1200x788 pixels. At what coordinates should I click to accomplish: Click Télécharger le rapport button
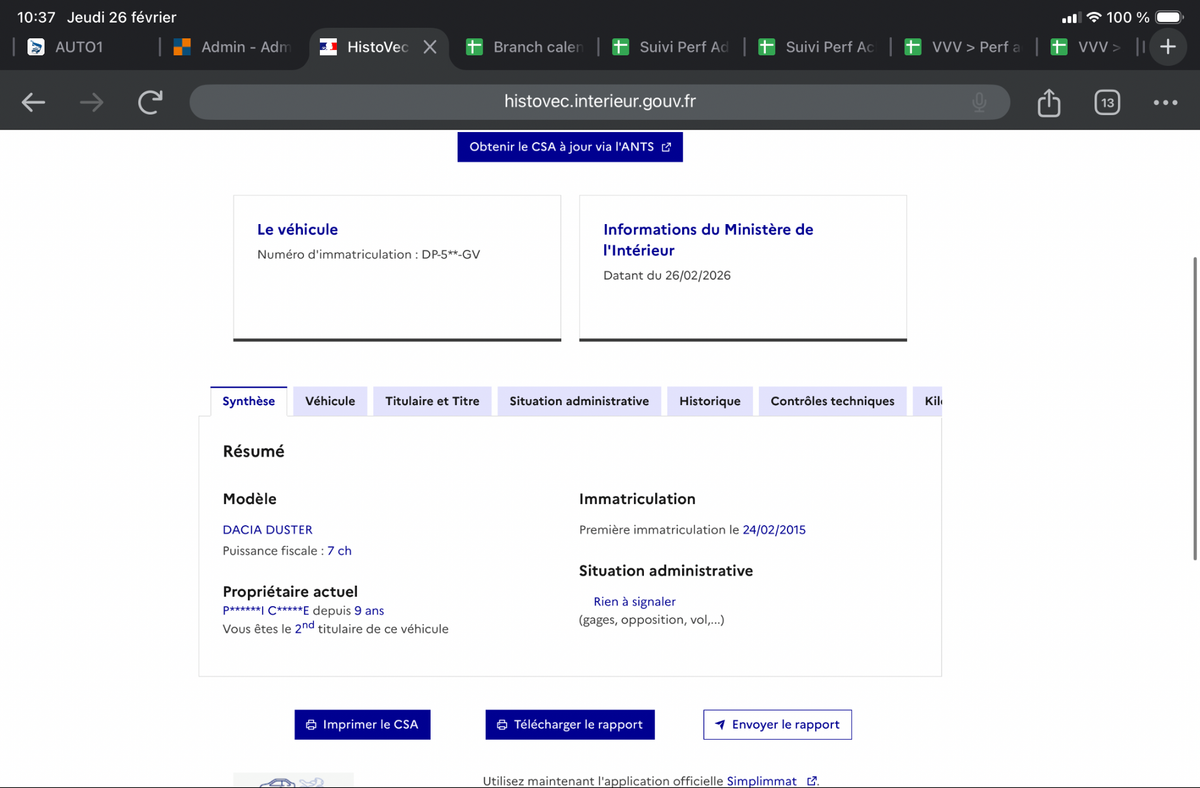pyautogui.click(x=570, y=725)
